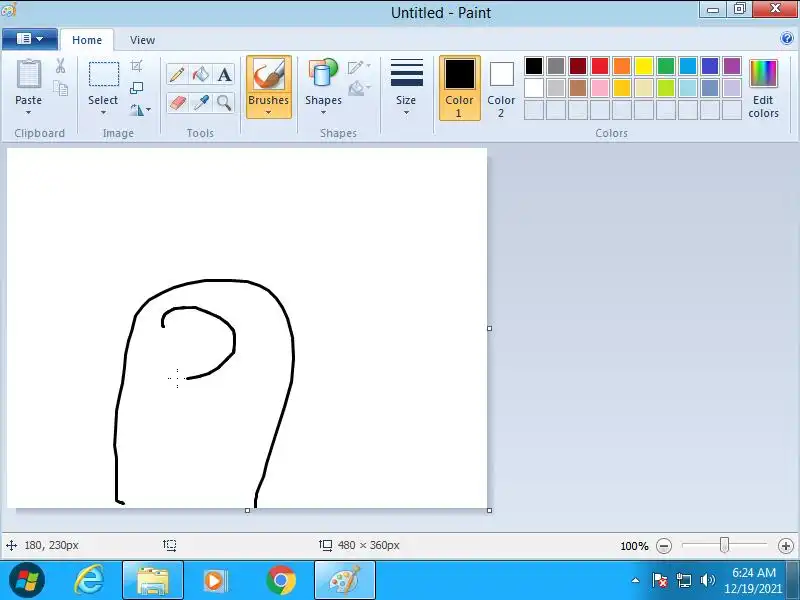
Task: Switch to the View tab
Action: click(142, 40)
